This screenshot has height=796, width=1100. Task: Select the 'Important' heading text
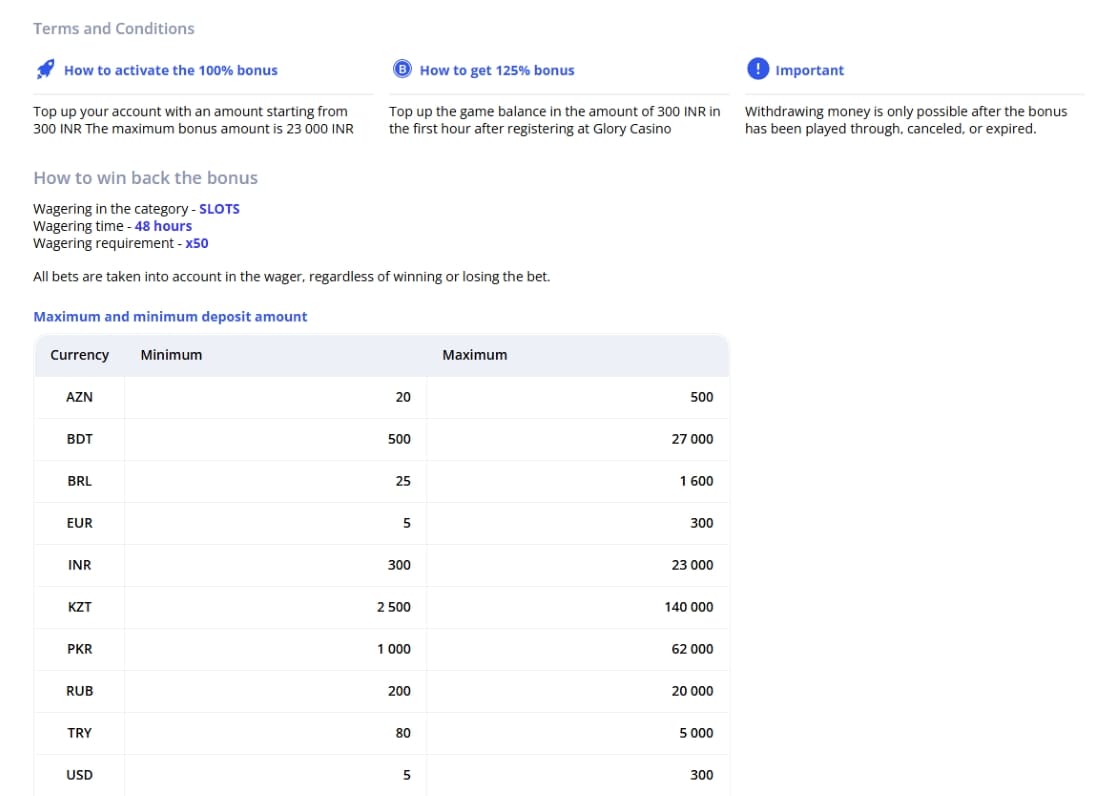click(810, 70)
